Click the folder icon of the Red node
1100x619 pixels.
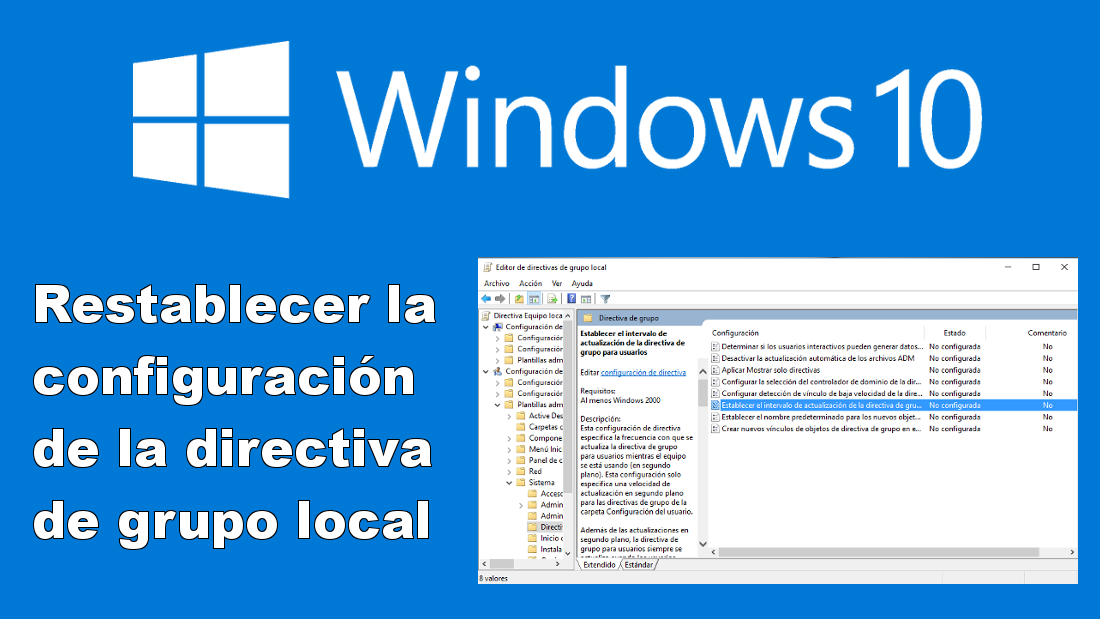click(521, 472)
